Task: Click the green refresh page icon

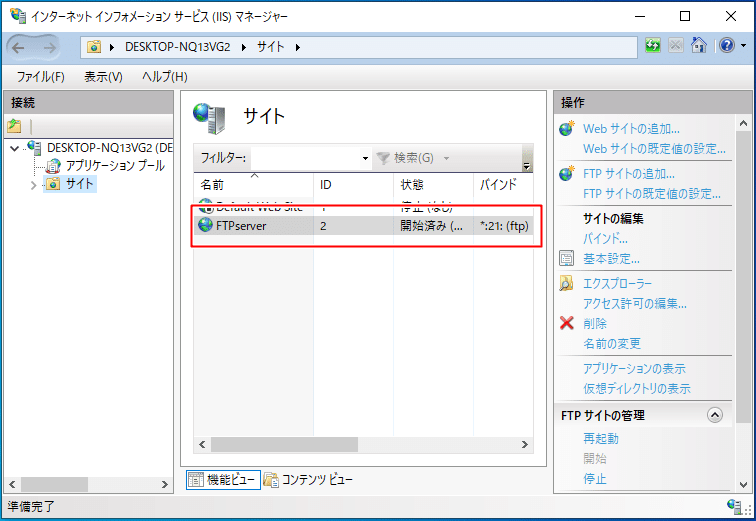Action: click(653, 46)
